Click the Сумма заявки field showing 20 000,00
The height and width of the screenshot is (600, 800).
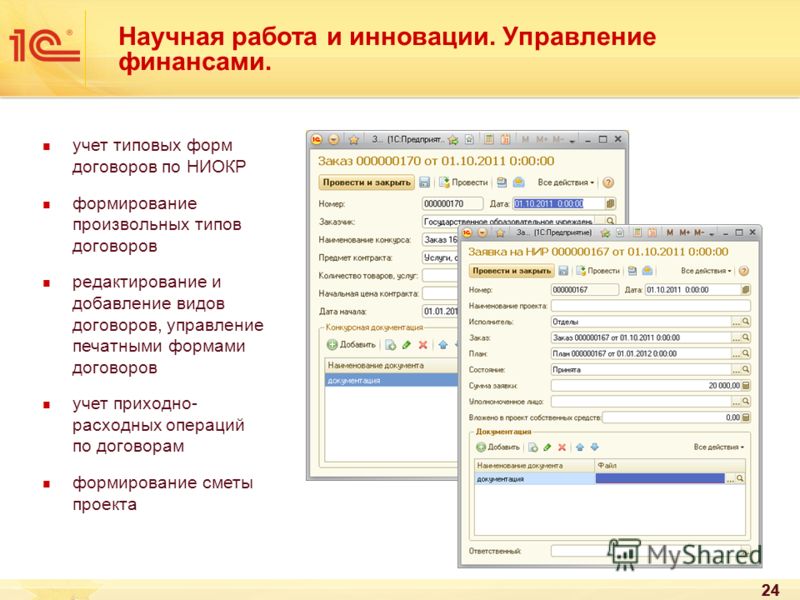[x=646, y=386]
